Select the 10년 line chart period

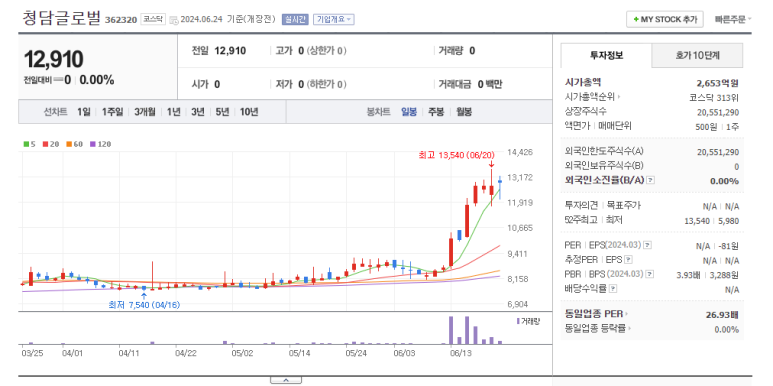[x=249, y=112]
